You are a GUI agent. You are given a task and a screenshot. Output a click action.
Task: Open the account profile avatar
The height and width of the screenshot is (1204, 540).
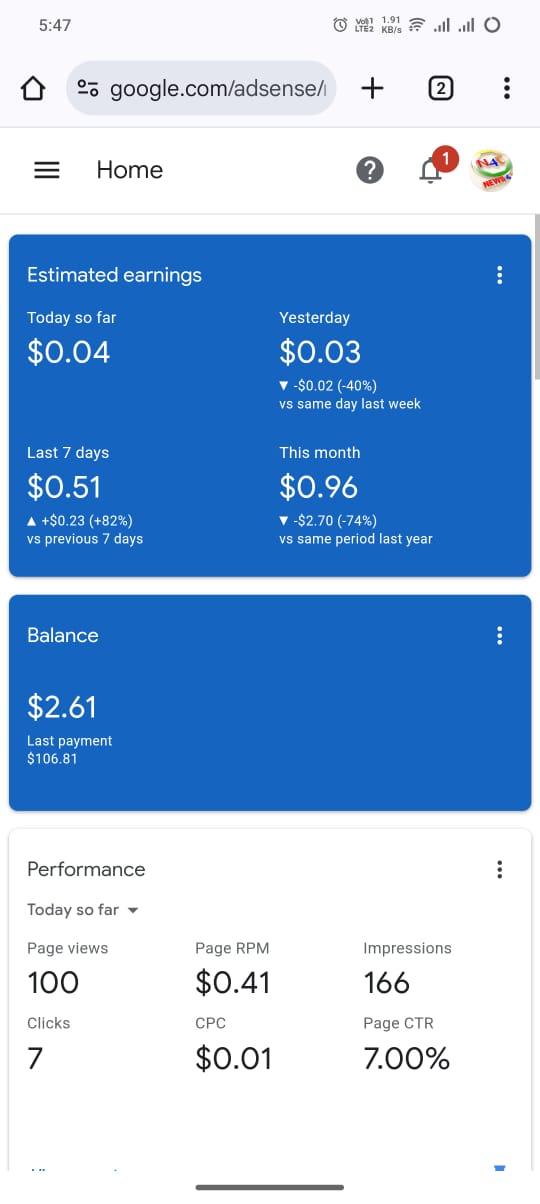493,171
